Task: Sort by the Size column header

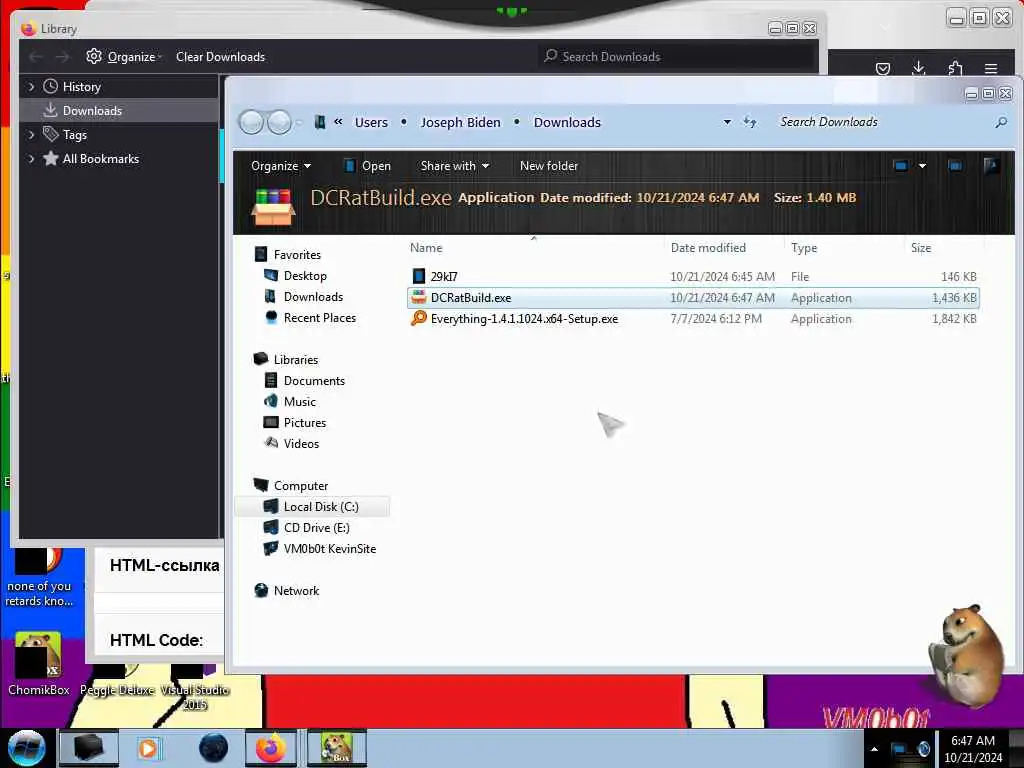Action: [x=921, y=248]
